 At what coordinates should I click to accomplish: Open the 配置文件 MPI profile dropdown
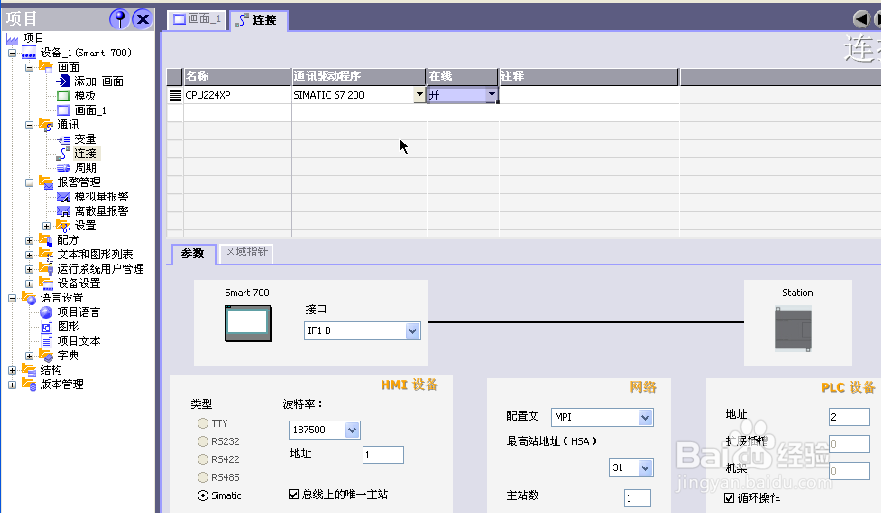[645, 417]
